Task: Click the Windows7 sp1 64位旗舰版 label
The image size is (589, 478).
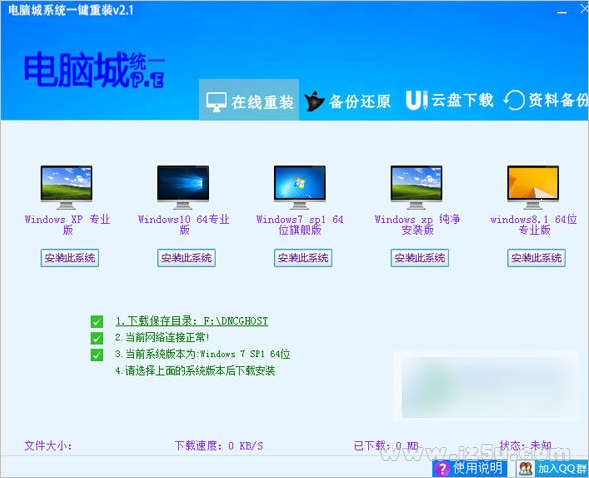Action: [x=300, y=225]
